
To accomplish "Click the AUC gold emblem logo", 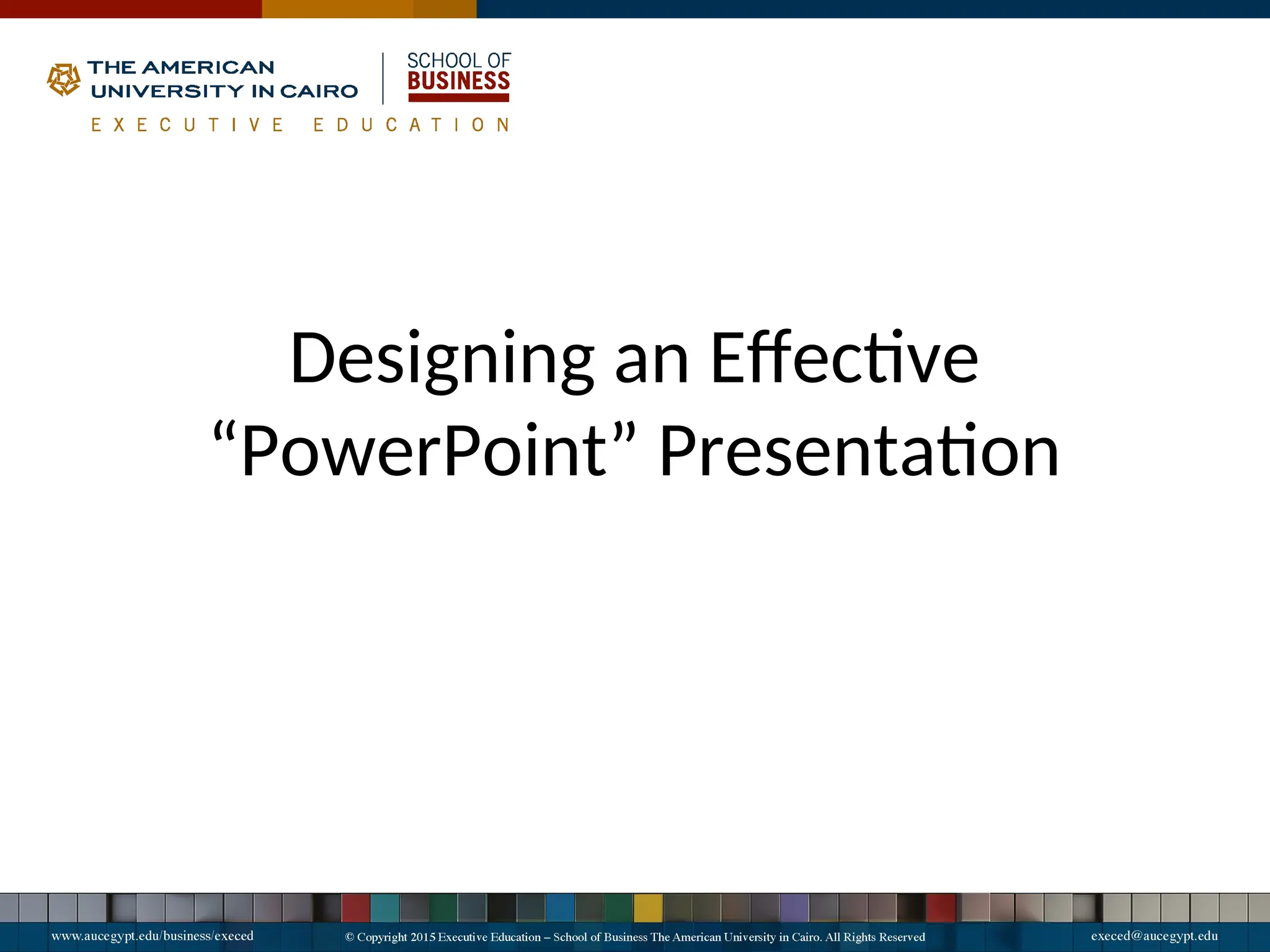I will point(64,79).
